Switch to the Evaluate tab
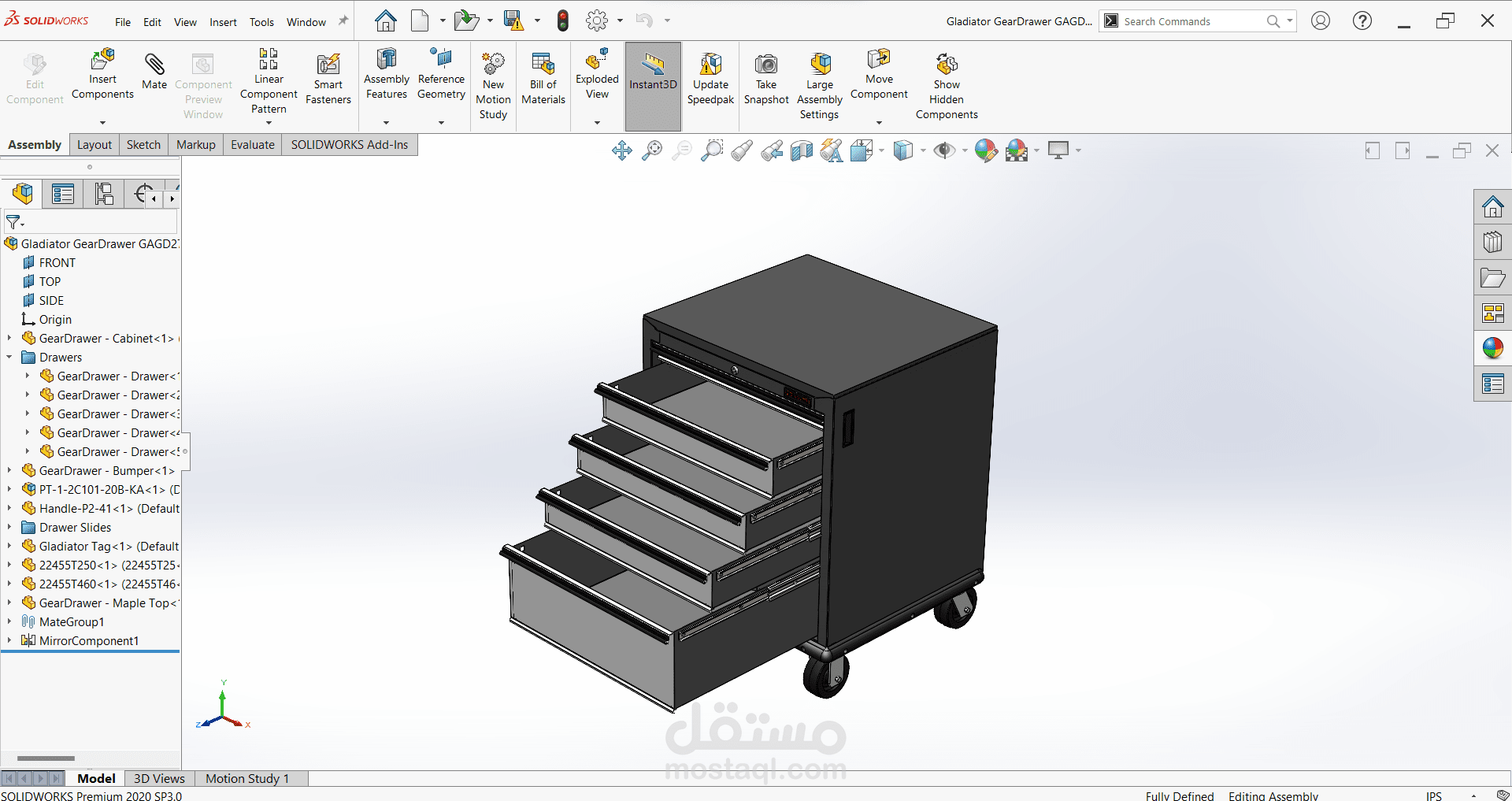Image resolution: width=1512 pixels, height=801 pixels. pyautogui.click(x=253, y=145)
